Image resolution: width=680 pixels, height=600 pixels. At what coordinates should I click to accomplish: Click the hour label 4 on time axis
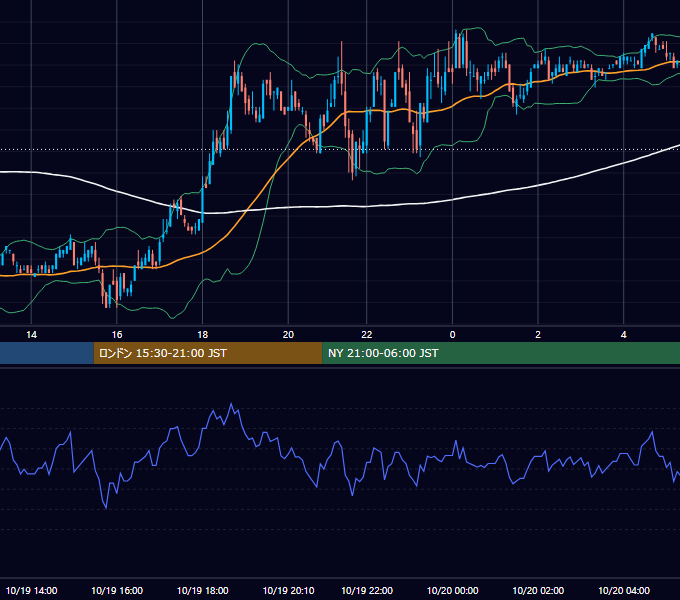pos(624,335)
